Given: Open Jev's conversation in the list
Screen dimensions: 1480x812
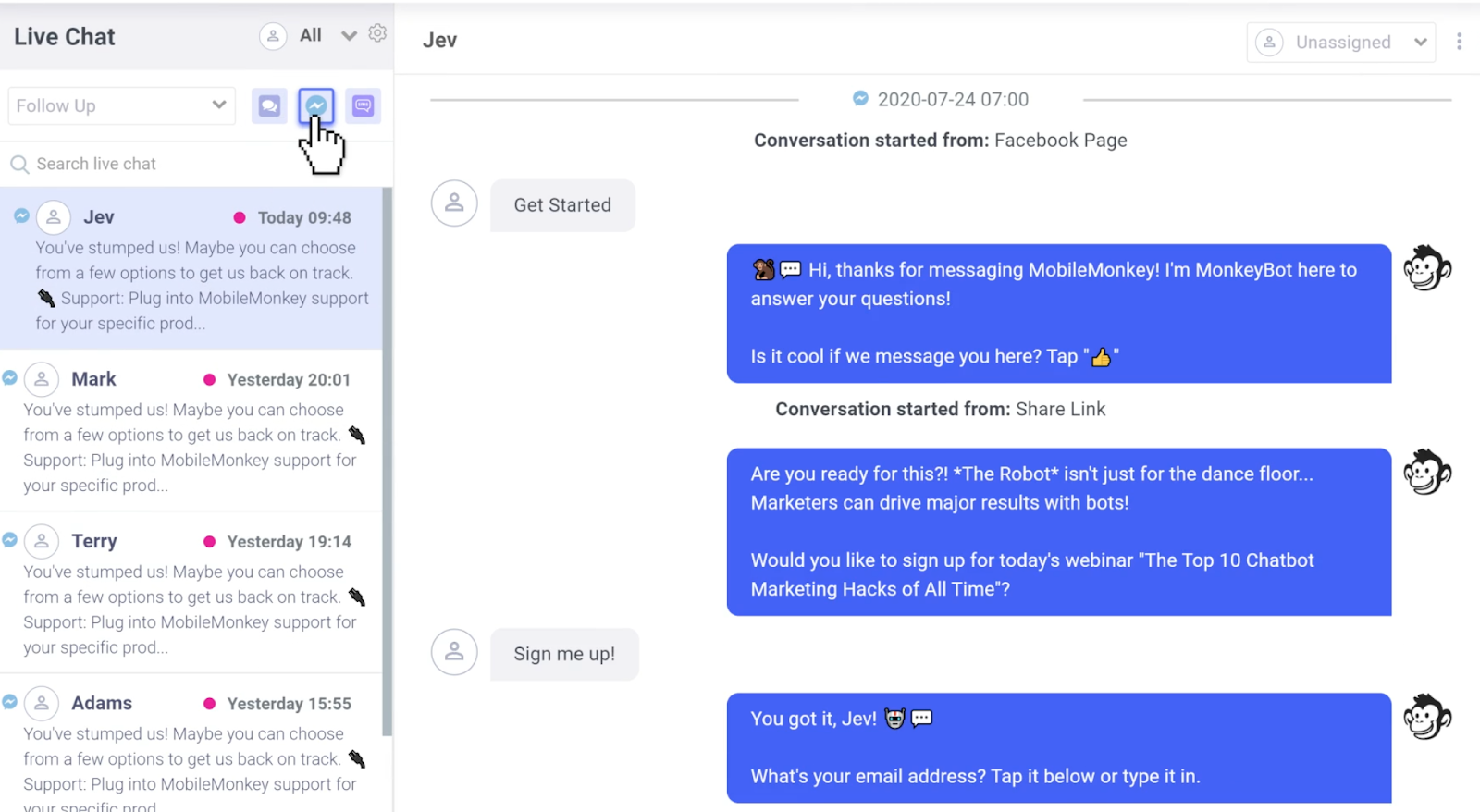Looking at the screenshot, I should pos(191,268).
